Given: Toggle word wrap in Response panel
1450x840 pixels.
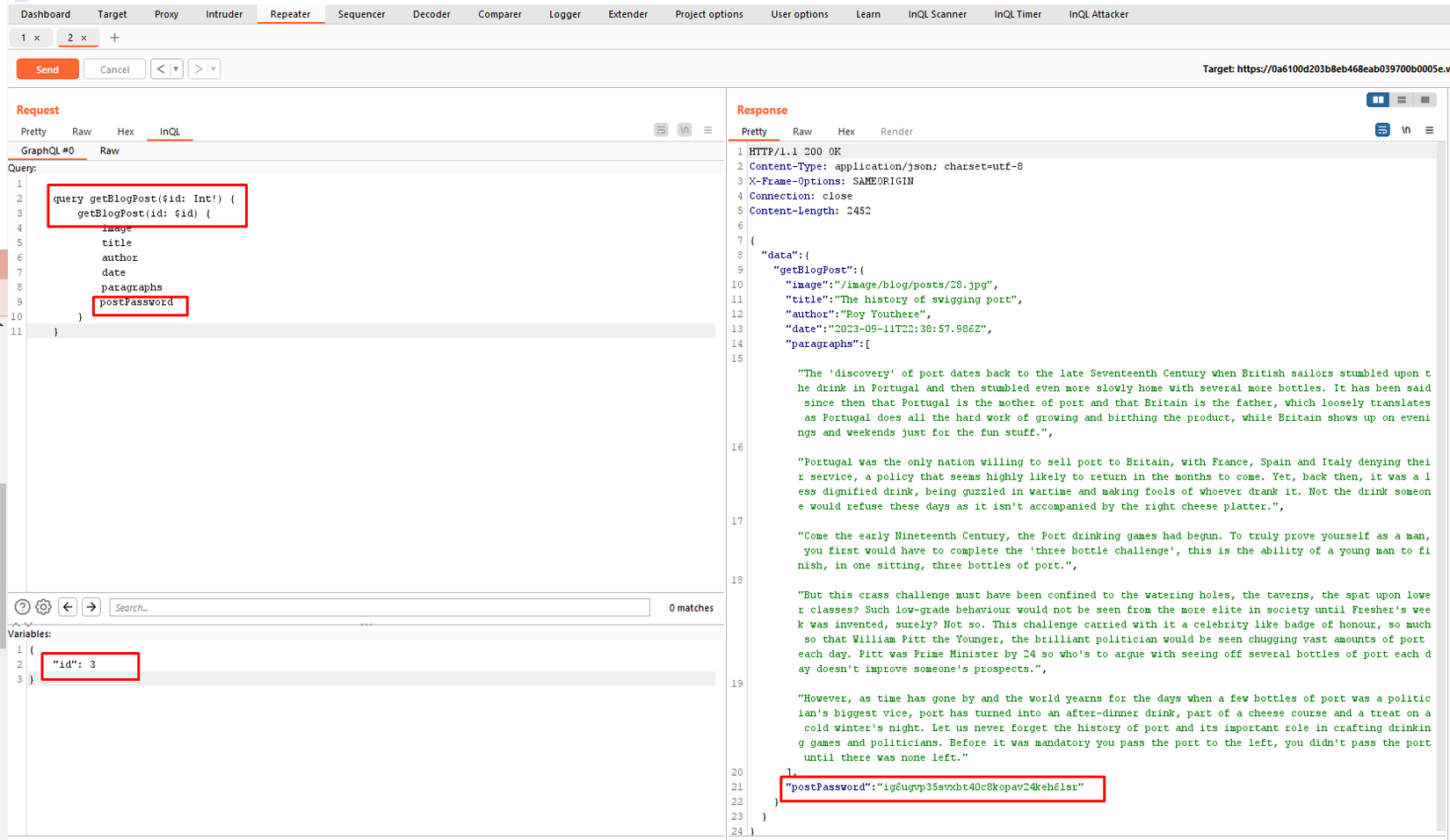Looking at the screenshot, I should click(1382, 130).
